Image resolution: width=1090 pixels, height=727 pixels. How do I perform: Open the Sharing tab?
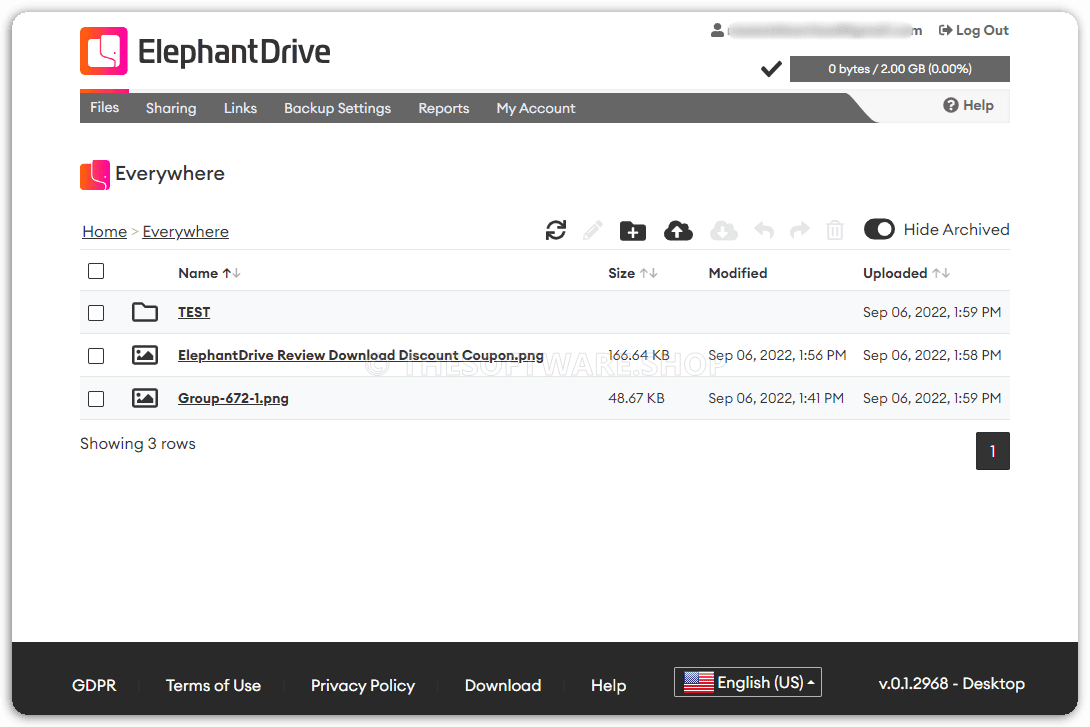[171, 108]
